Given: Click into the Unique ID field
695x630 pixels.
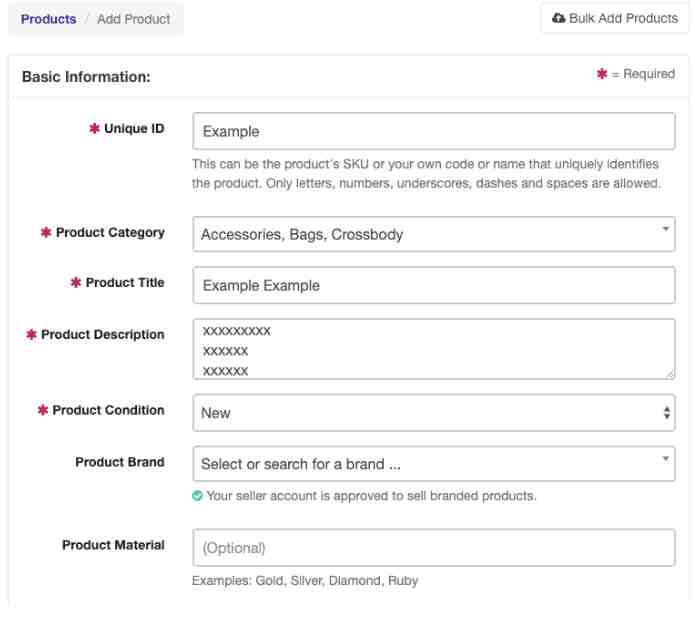Looking at the screenshot, I should coord(434,131).
